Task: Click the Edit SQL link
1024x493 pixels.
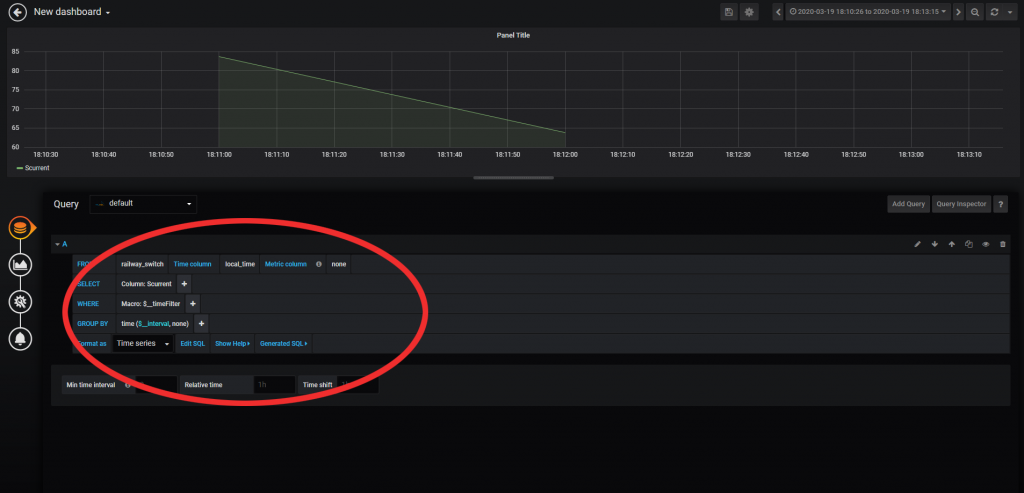Action: [x=193, y=343]
